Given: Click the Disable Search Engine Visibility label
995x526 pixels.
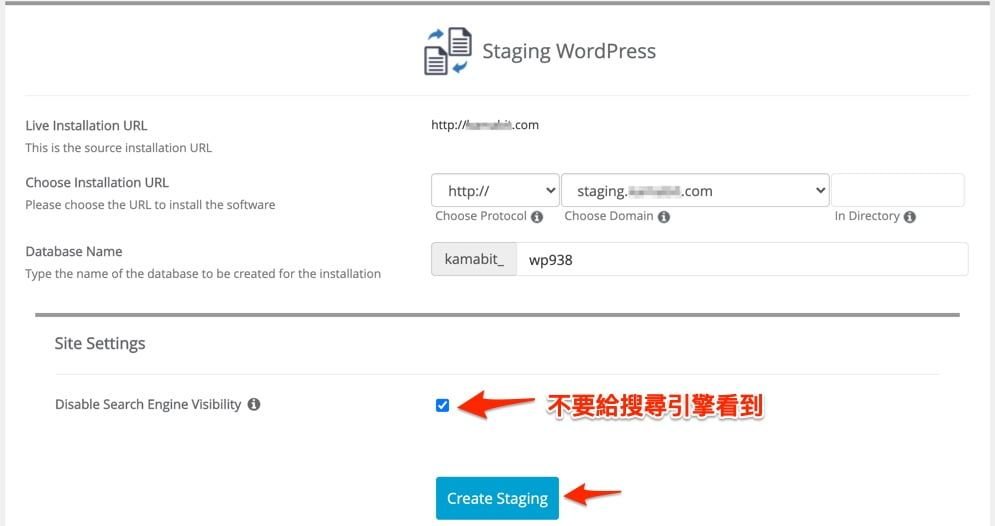Looking at the screenshot, I should coord(148,405).
